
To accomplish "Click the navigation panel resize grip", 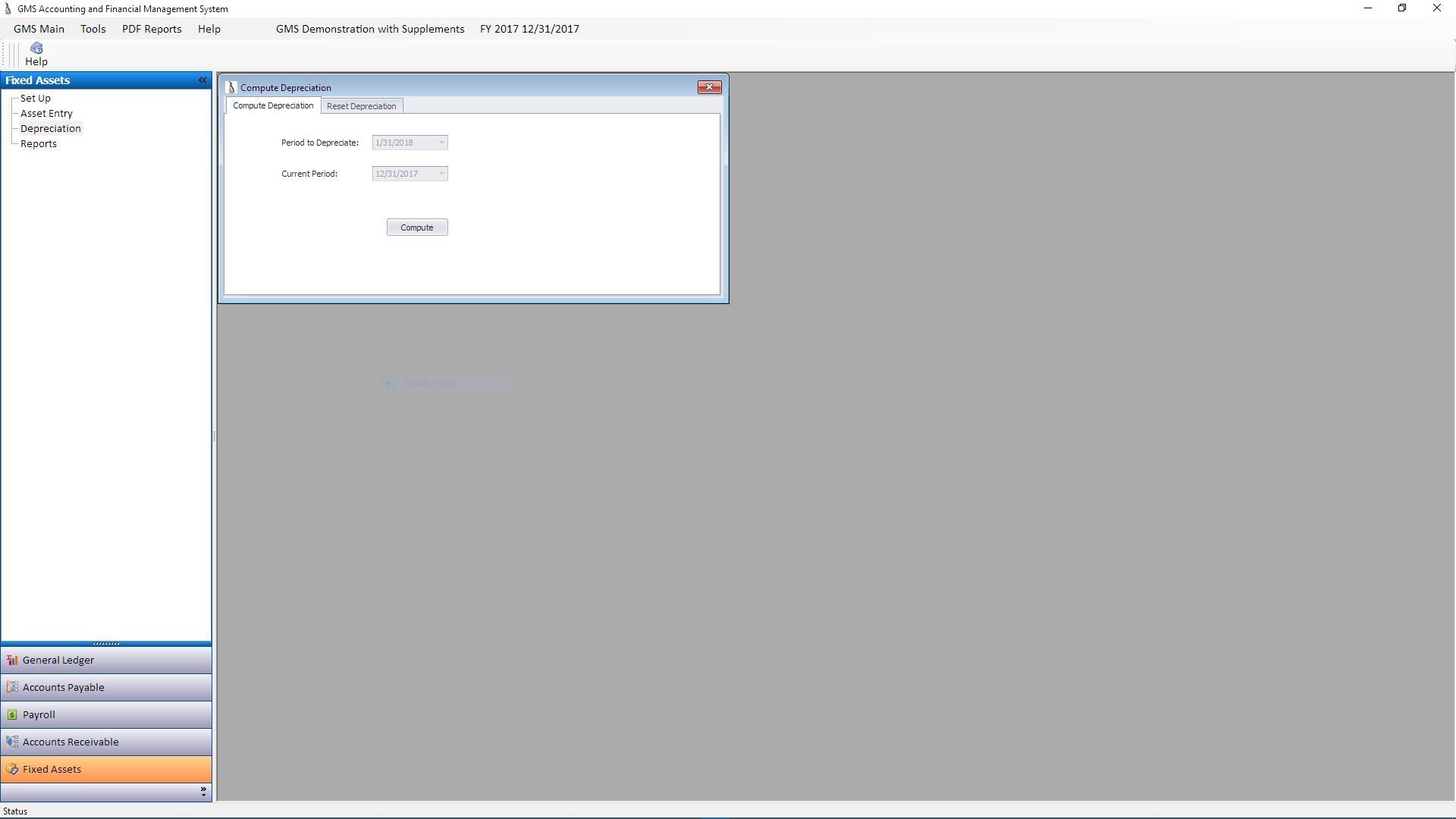I will click(x=106, y=644).
